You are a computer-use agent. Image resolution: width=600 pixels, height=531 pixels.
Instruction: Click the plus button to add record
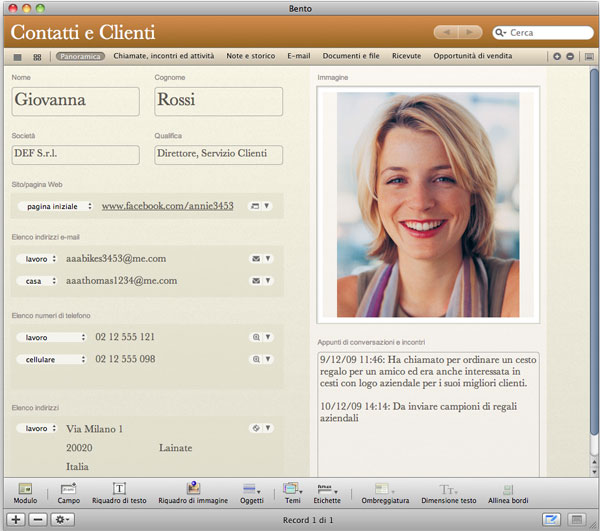click(16, 520)
